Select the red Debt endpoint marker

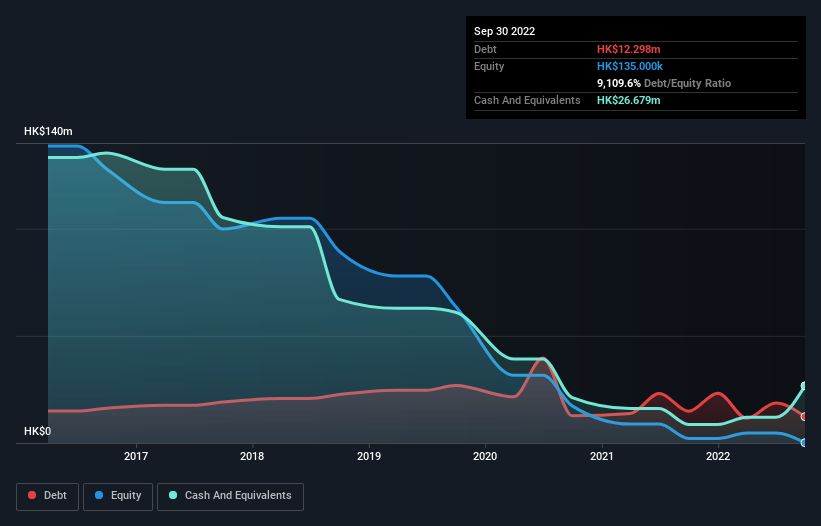(x=804, y=417)
